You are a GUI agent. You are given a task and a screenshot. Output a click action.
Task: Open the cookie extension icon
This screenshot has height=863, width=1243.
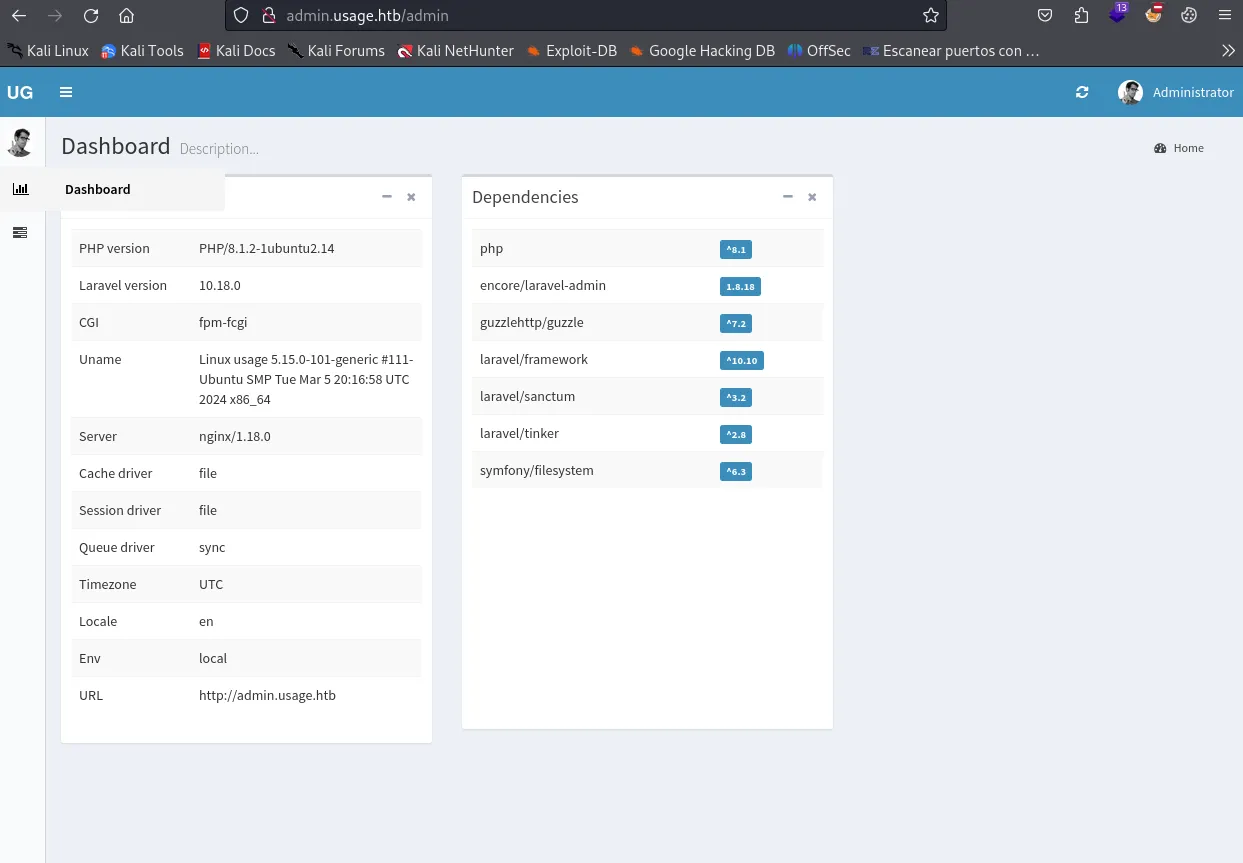click(1189, 16)
